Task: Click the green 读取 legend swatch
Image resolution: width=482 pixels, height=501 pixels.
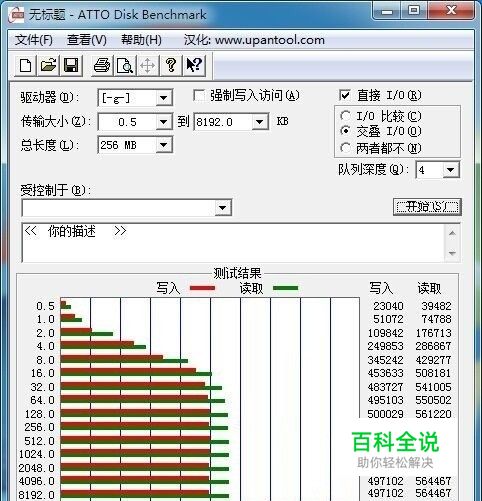Action: pos(285,288)
